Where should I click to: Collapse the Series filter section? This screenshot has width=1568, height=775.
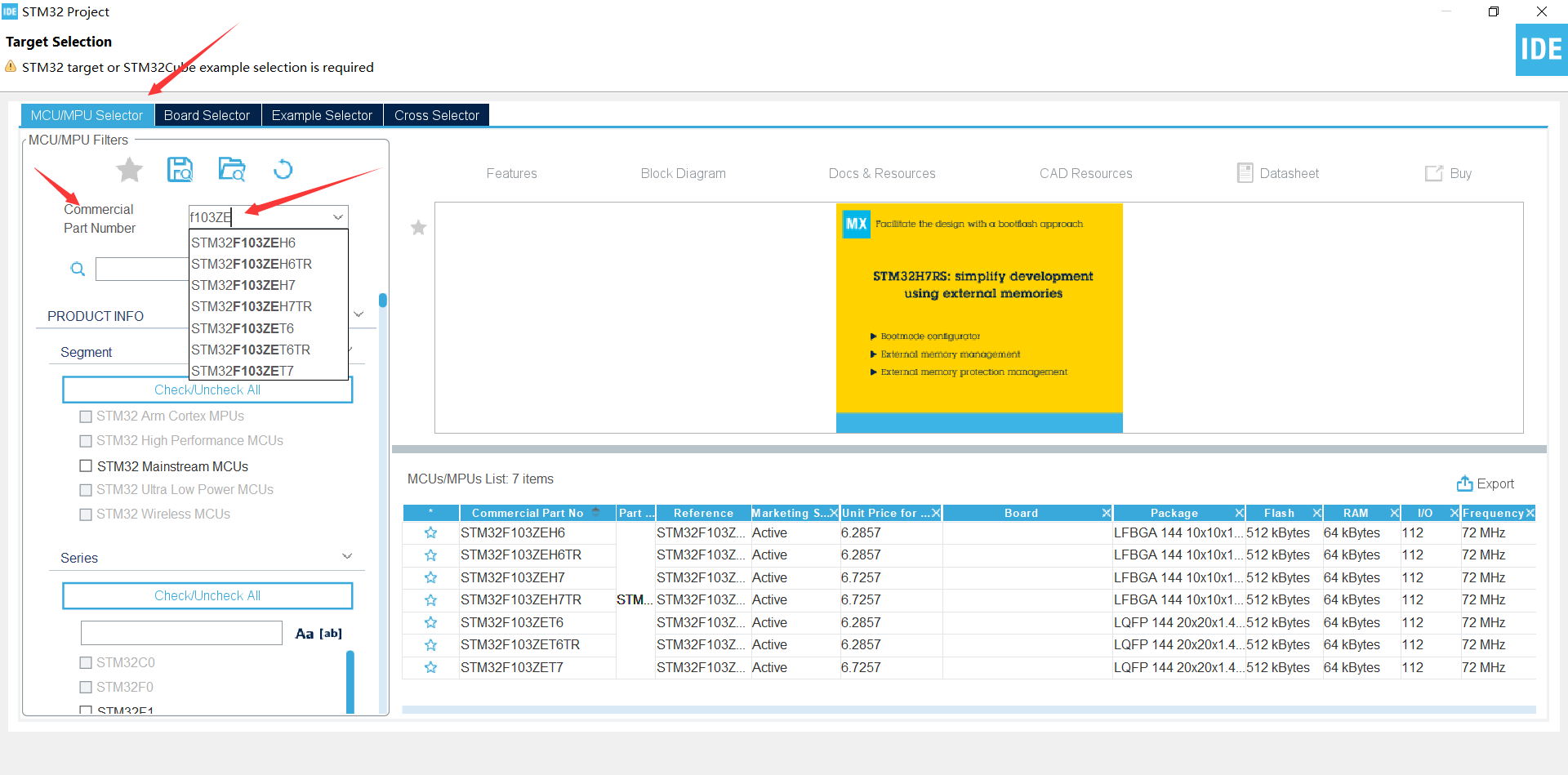coord(347,556)
